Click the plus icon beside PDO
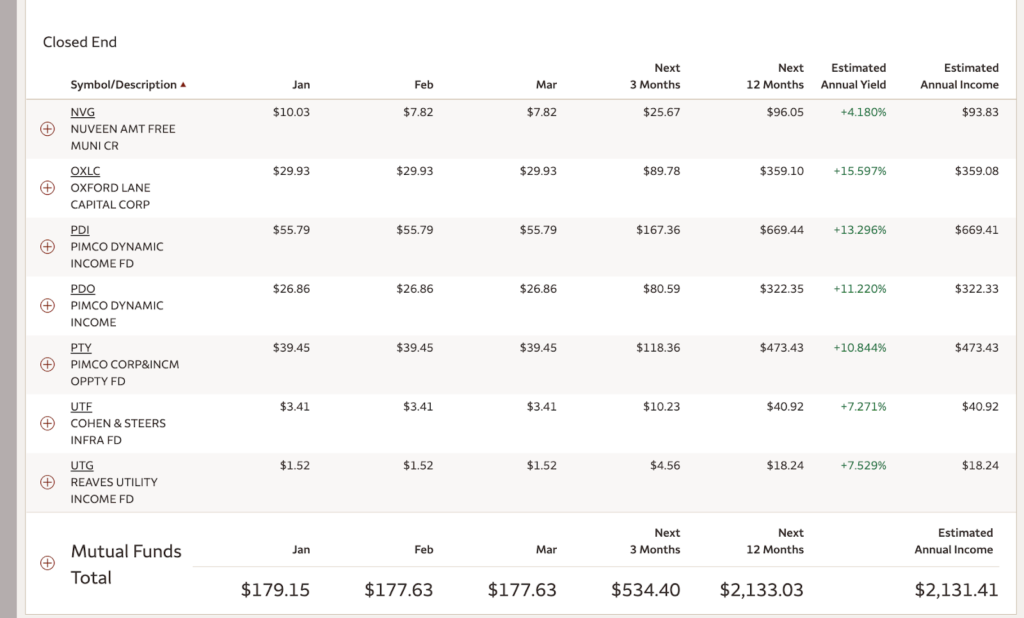 [x=47, y=306]
